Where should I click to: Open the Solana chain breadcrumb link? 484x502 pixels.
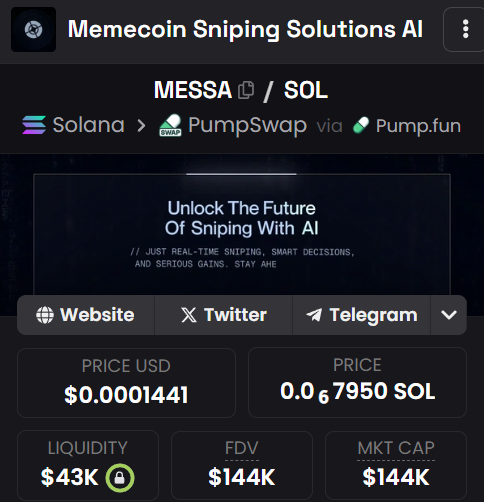click(74, 125)
